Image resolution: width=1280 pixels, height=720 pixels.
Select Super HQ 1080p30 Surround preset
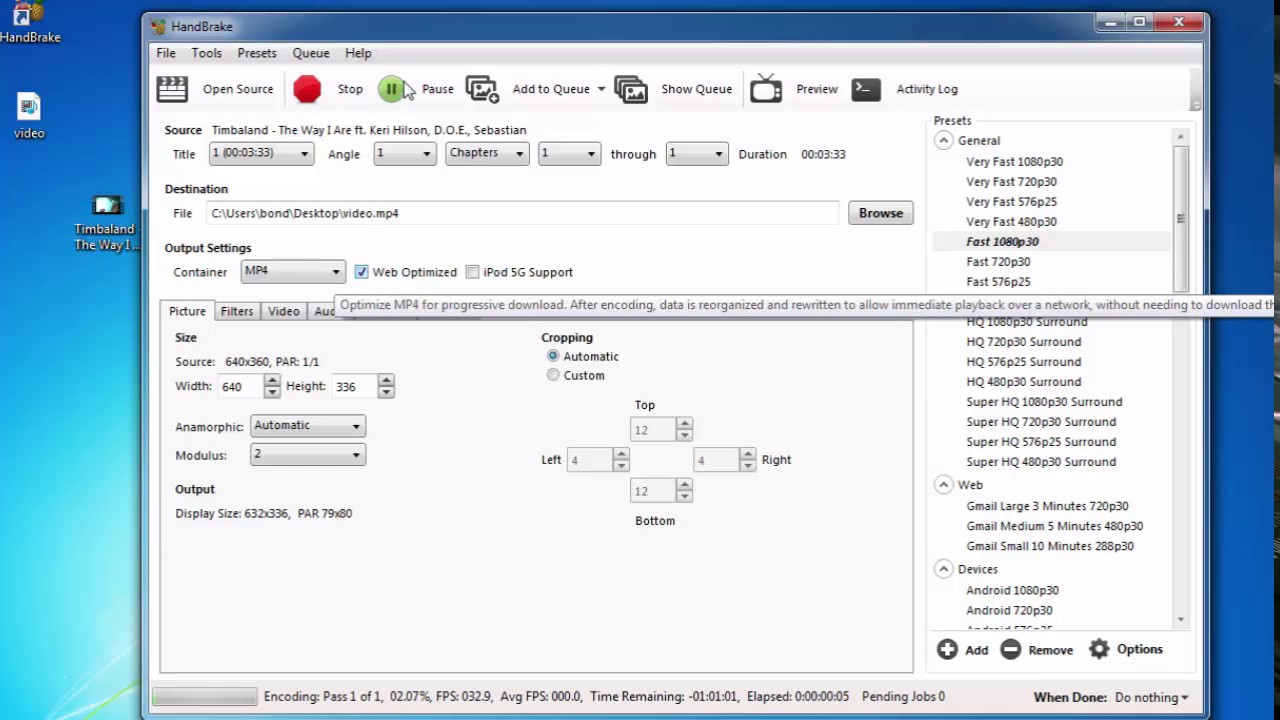tap(1044, 401)
